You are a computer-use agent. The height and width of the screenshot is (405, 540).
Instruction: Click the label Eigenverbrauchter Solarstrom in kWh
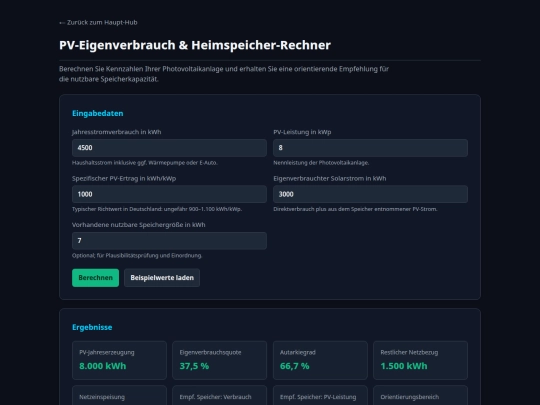(330, 178)
